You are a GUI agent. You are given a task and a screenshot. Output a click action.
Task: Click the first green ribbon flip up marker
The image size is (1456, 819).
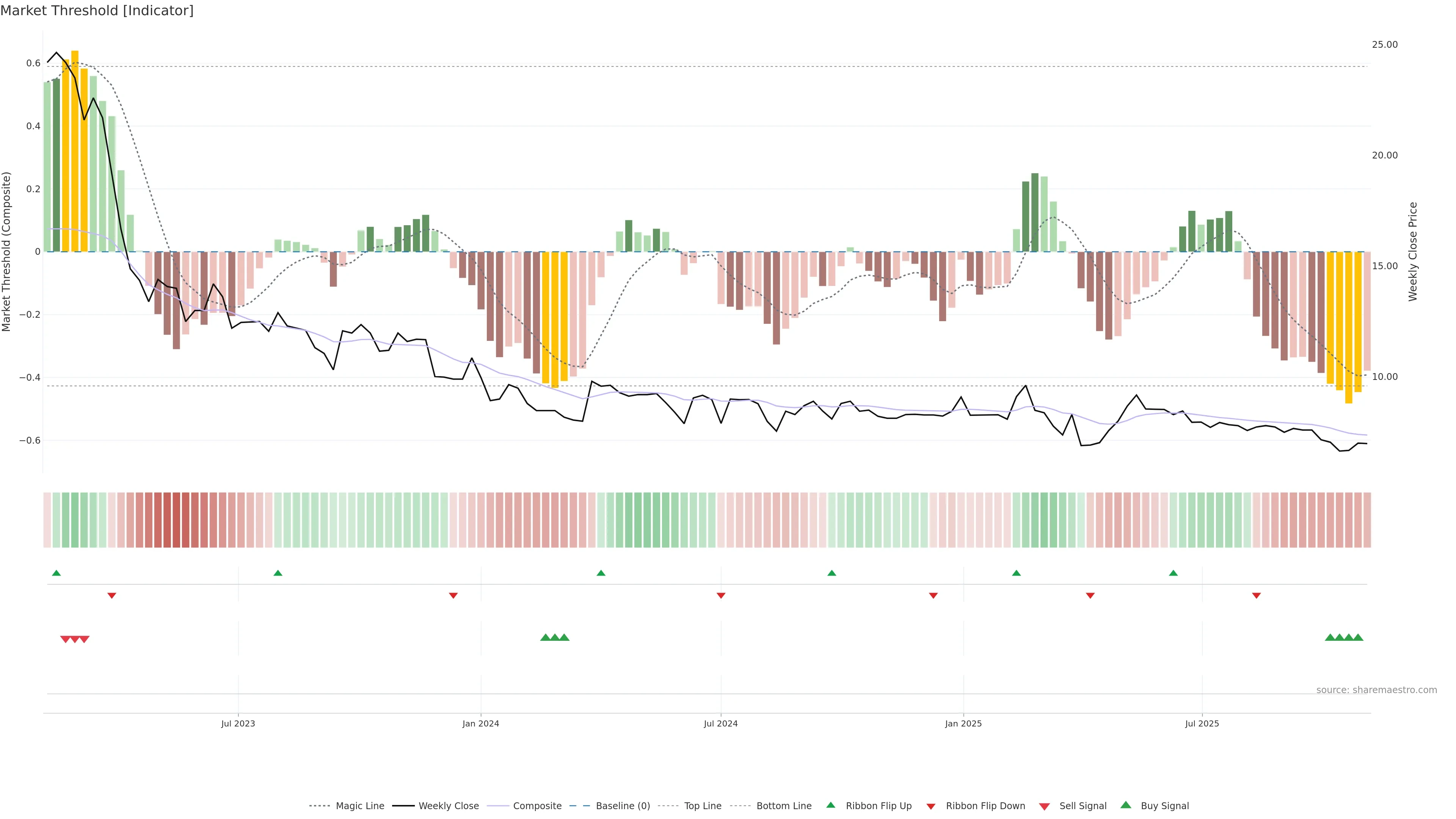click(x=56, y=573)
